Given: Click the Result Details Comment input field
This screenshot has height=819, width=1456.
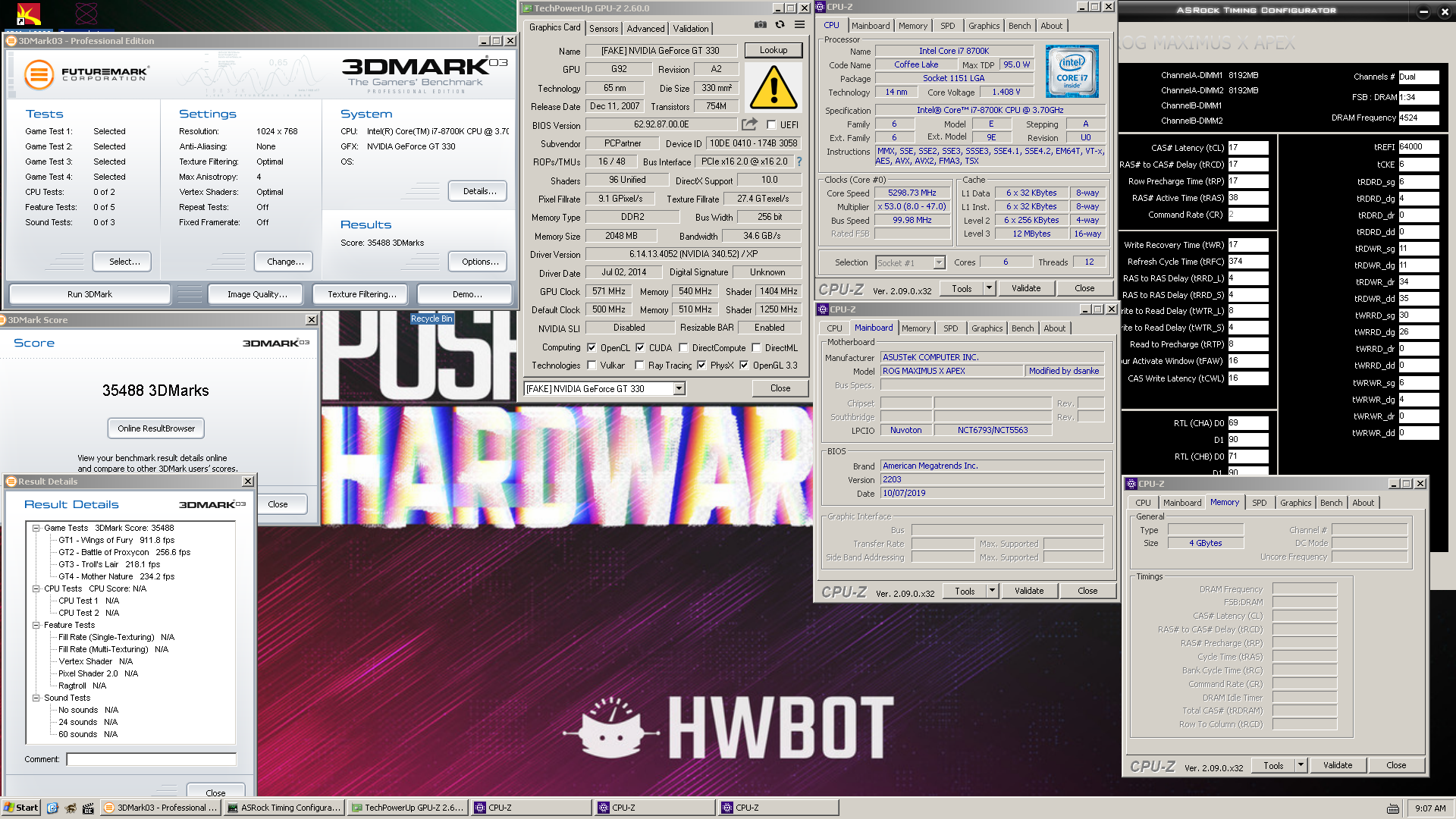Looking at the screenshot, I should [151, 759].
